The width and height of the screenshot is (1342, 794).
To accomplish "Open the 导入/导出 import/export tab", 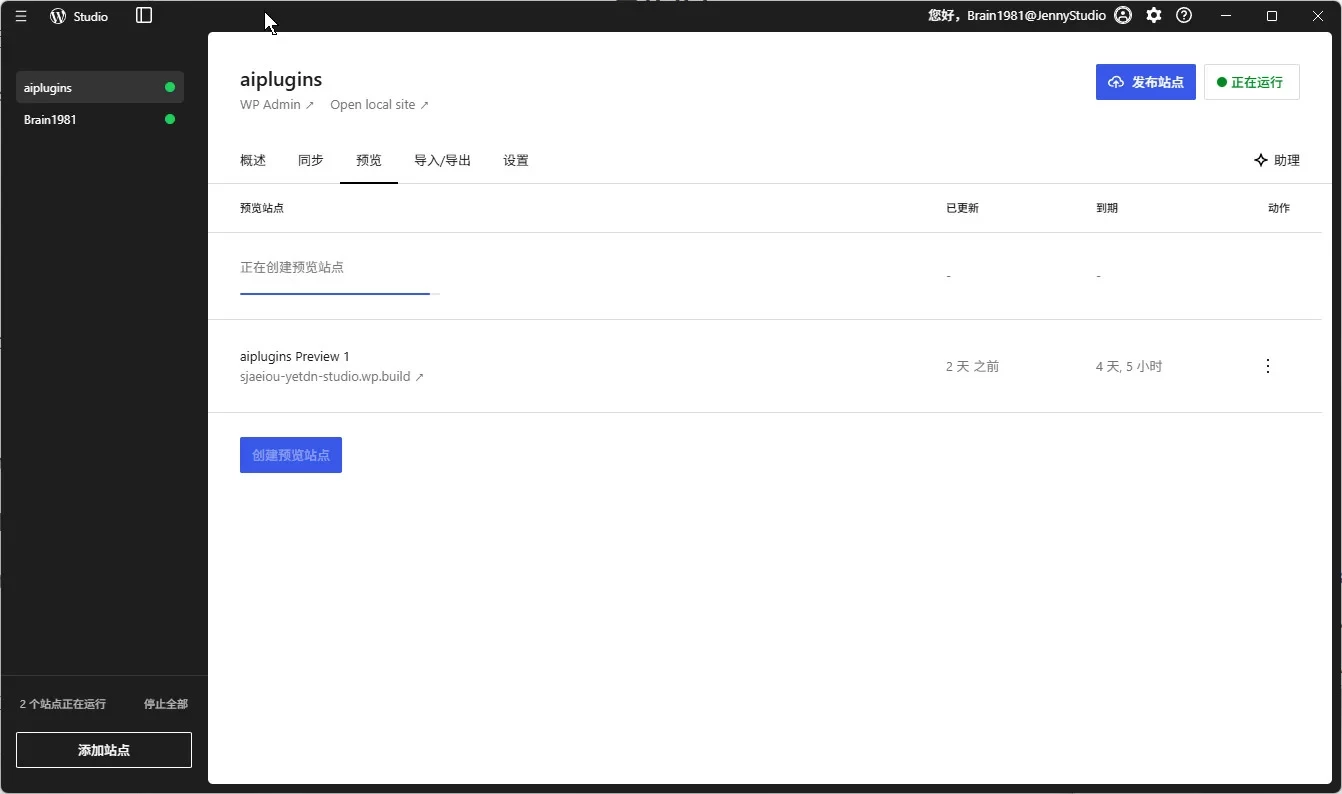I will pyautogui.click(x=442, y=160).
